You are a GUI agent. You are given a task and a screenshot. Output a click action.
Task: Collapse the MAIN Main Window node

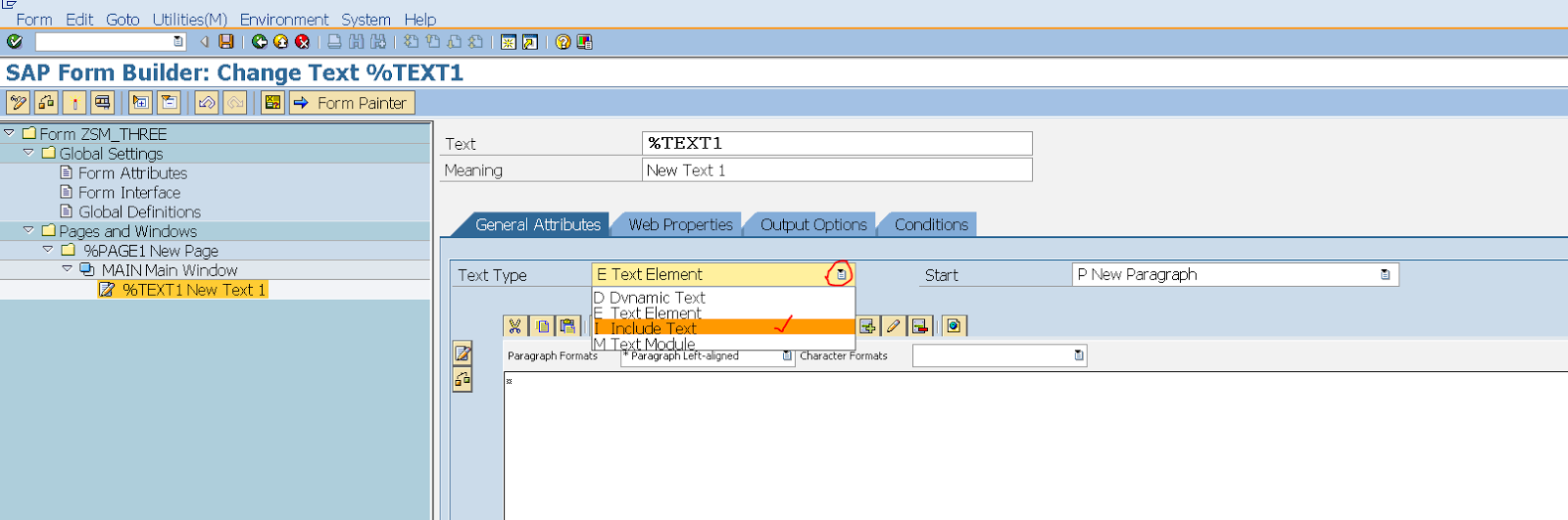click(x=67, y=269)
